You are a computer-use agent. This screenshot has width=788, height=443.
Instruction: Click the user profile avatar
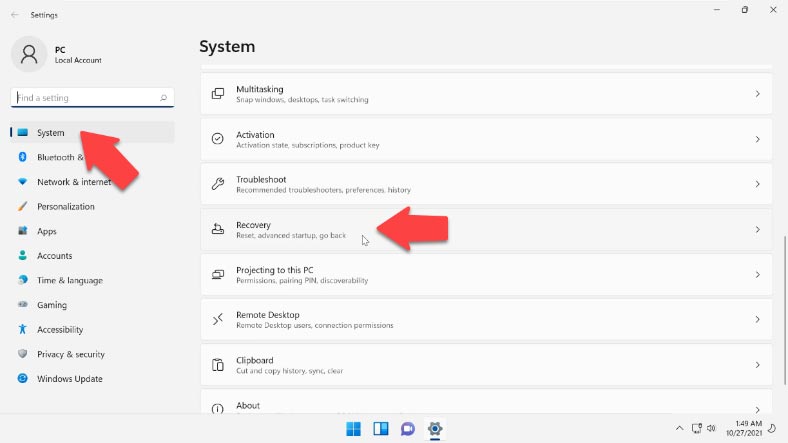point(29,54)
